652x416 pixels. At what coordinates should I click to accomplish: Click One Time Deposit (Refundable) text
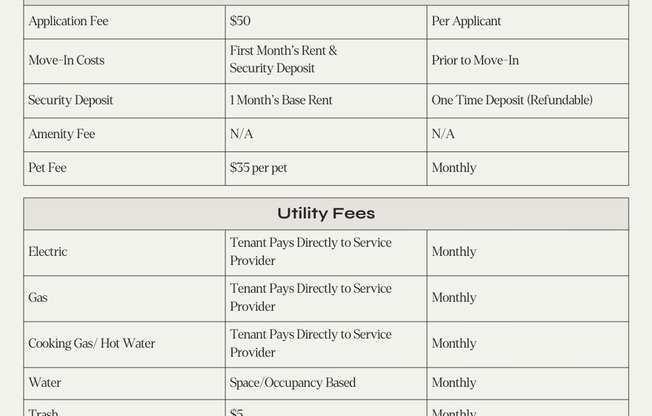512,100
